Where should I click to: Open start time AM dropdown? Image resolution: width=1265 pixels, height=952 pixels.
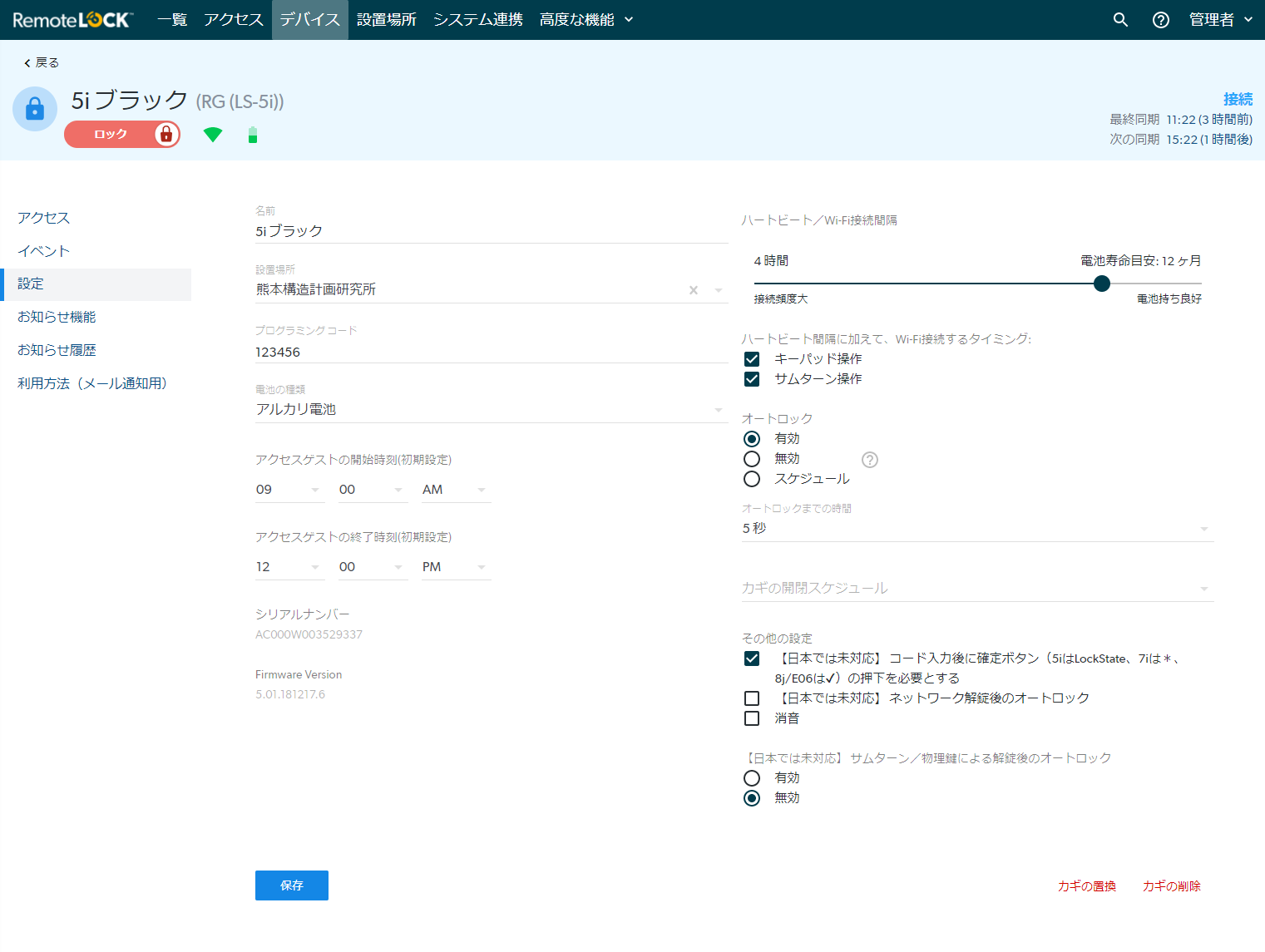pyautogui.click(x=456, y=490)
